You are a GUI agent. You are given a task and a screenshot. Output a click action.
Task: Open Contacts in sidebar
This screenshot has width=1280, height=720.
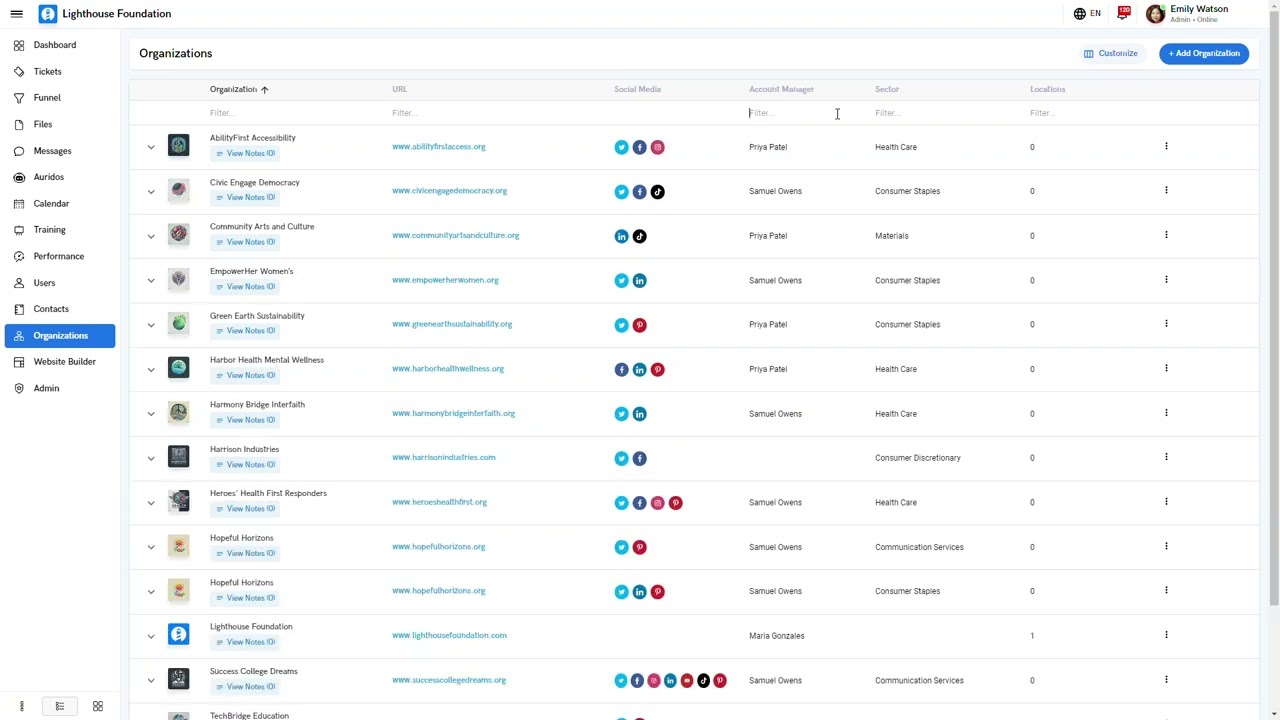point(60,309)
